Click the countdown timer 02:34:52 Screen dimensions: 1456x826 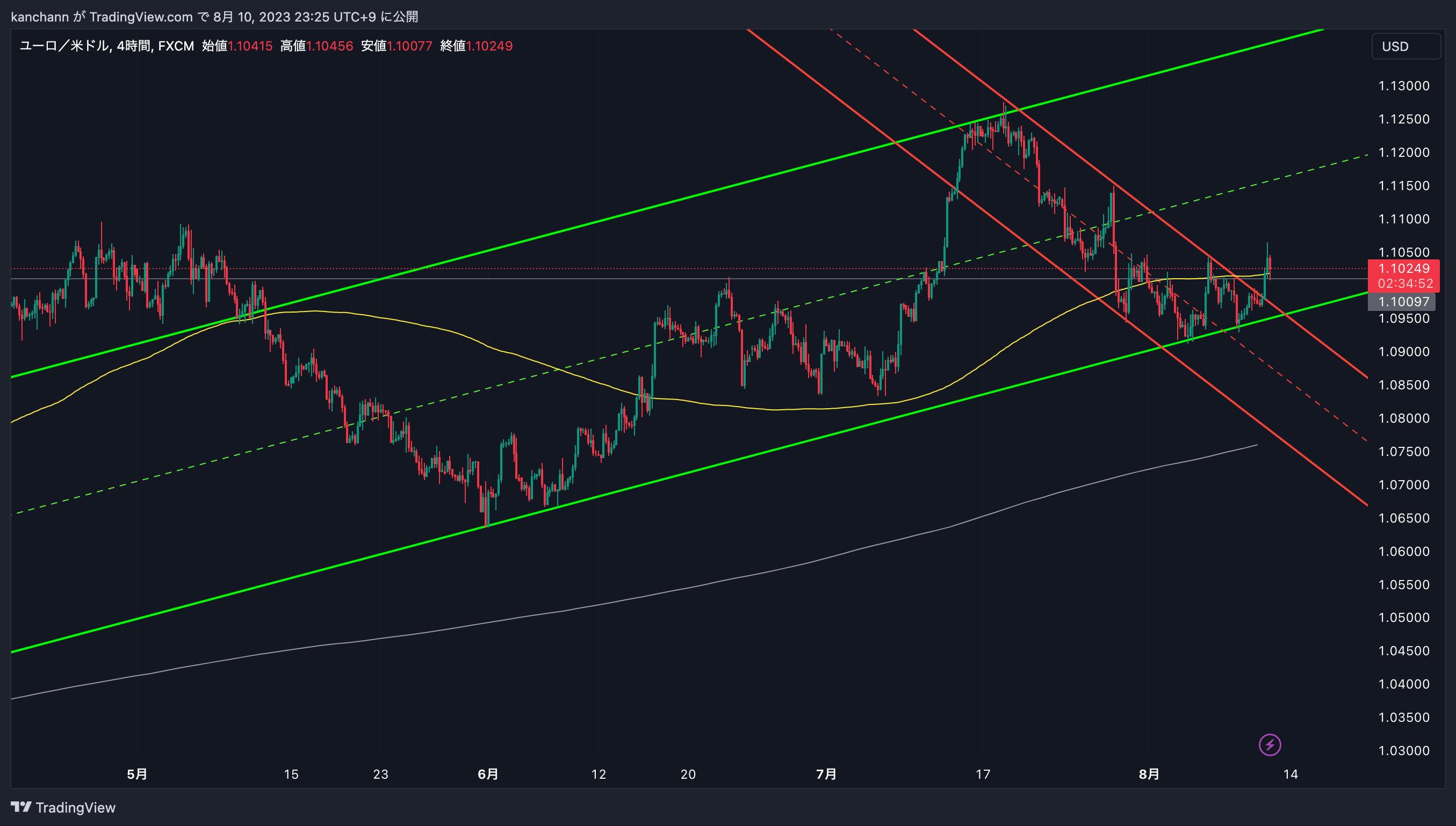1405,283
